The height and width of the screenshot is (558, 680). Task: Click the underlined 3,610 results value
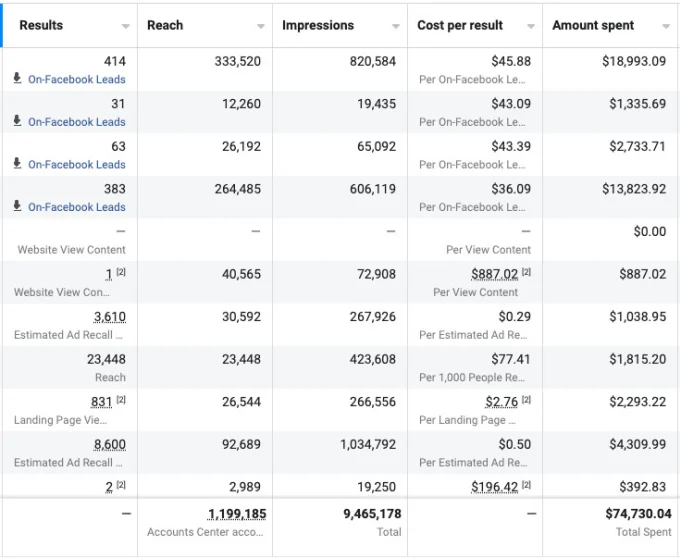(x=109, y=316)
